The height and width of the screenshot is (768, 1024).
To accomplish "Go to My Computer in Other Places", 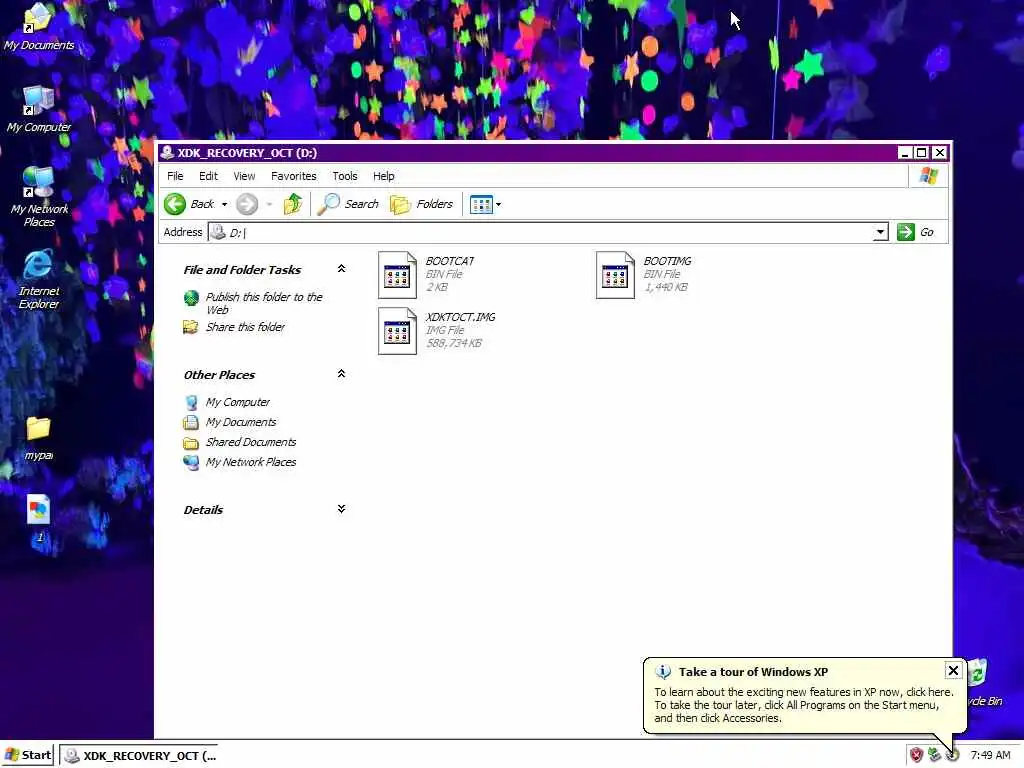I will [x=238, y=402].
